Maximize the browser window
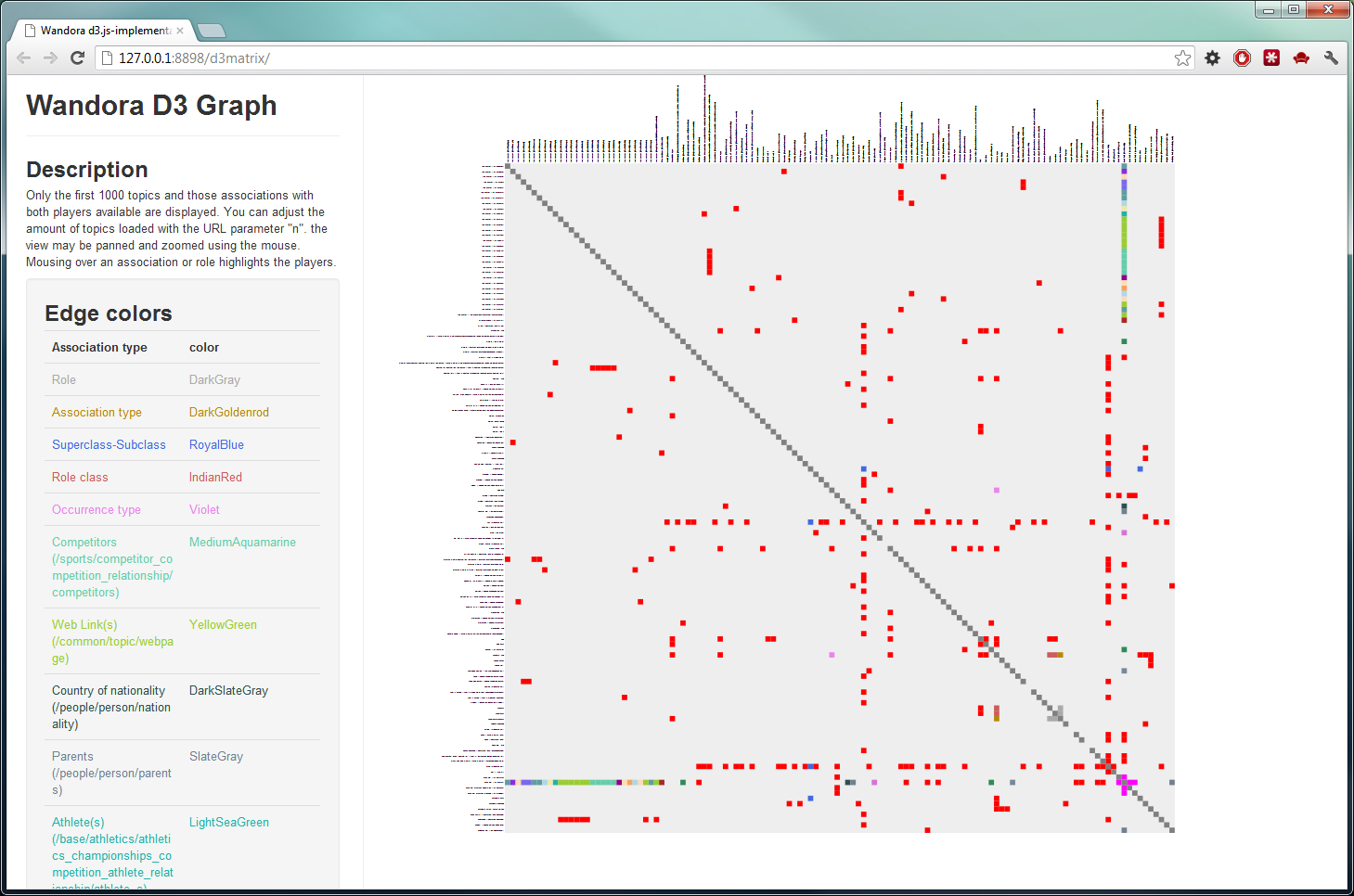 [1294, 9]
